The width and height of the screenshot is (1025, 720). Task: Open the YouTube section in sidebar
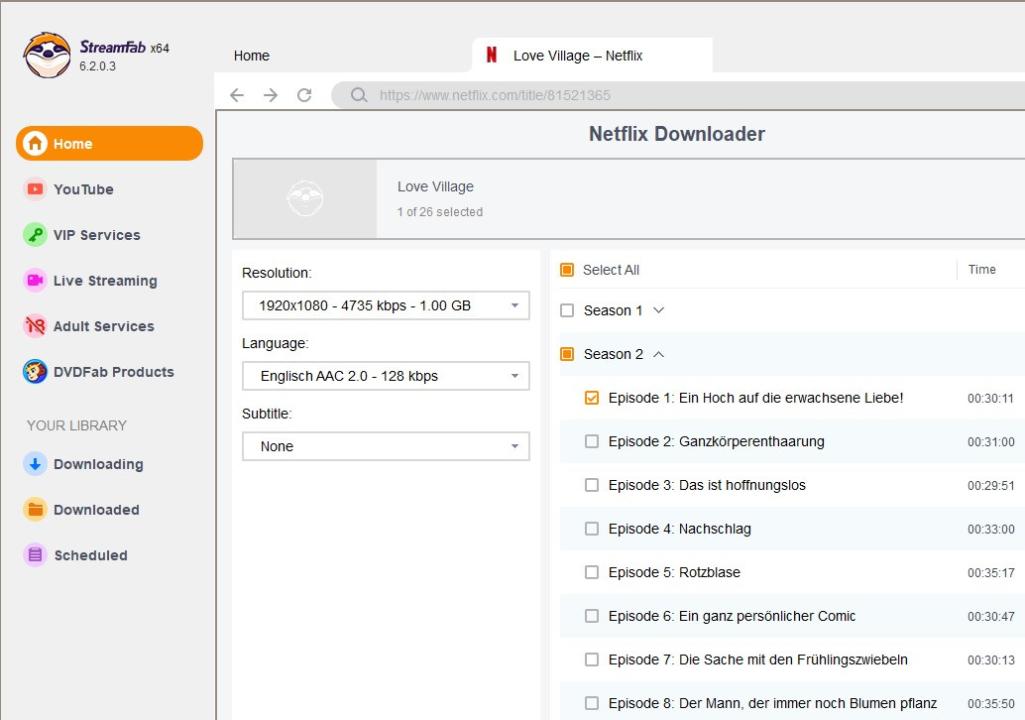click(x=83, y=189)
